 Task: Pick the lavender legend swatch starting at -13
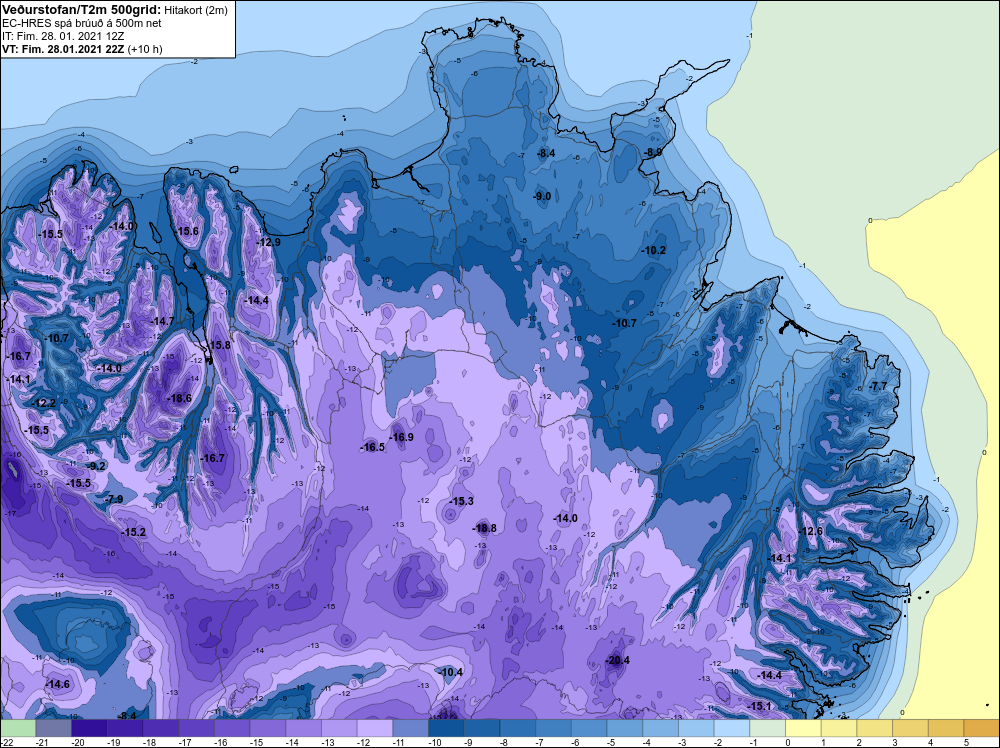(x=339, y=728)
